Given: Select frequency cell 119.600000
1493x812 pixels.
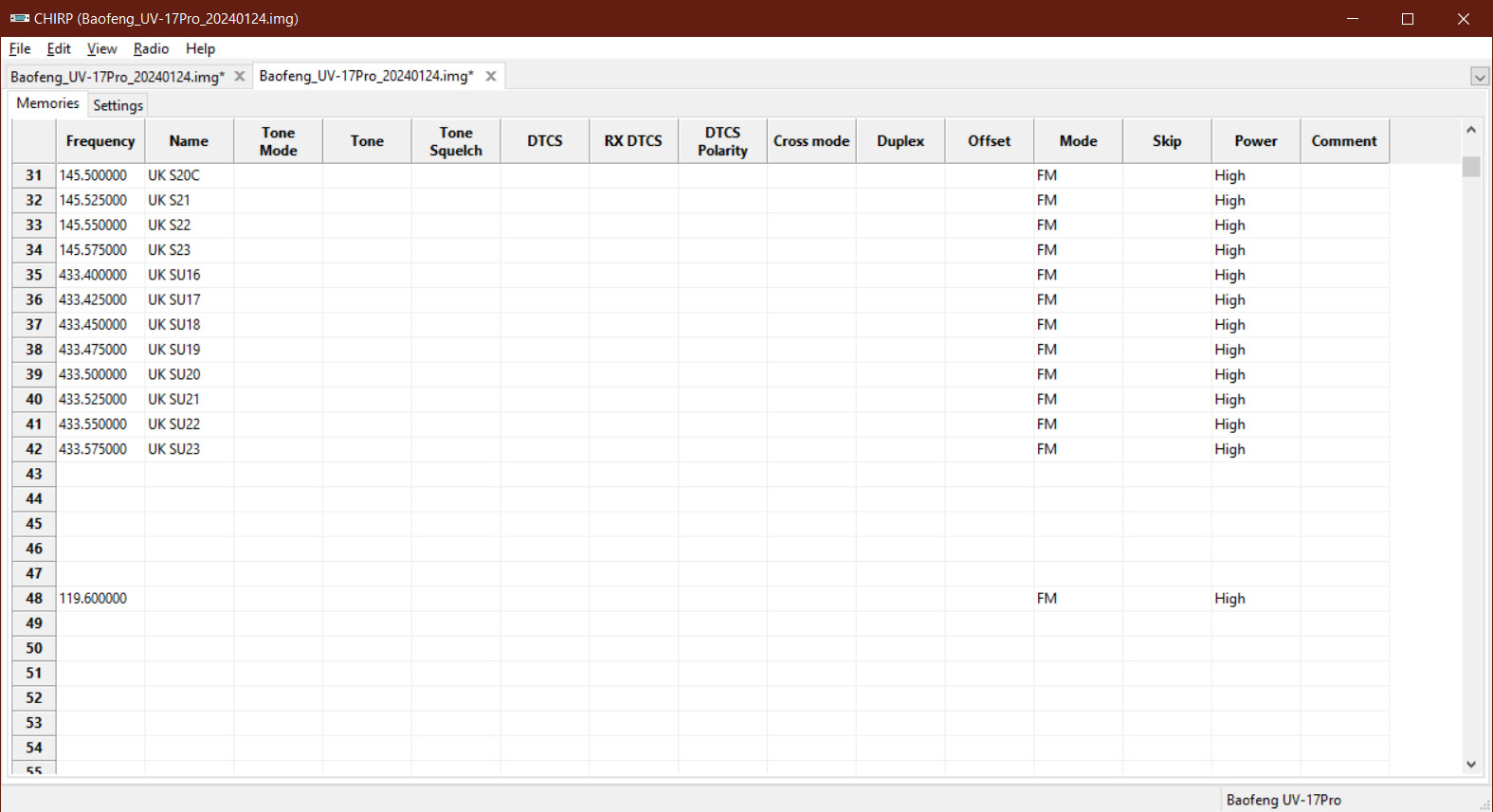Looking at the screenshot, I should [x=100, y=599].
